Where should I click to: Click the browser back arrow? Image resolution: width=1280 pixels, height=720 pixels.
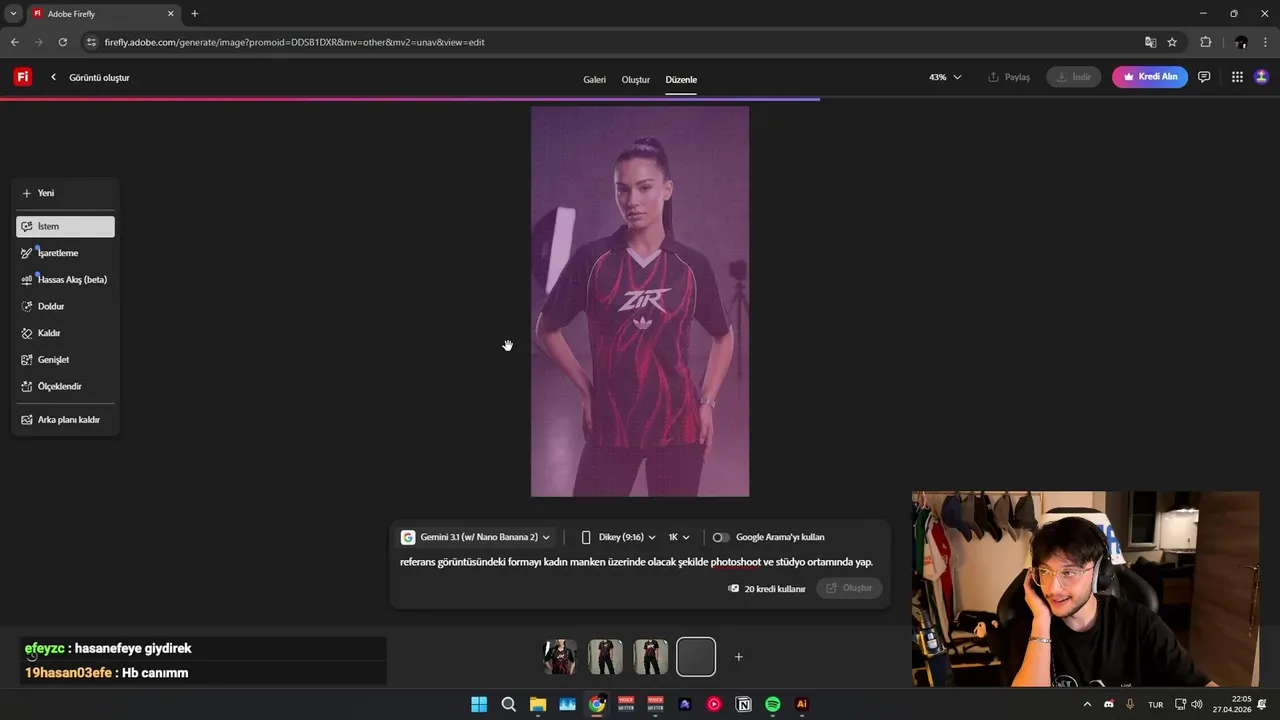14,42
